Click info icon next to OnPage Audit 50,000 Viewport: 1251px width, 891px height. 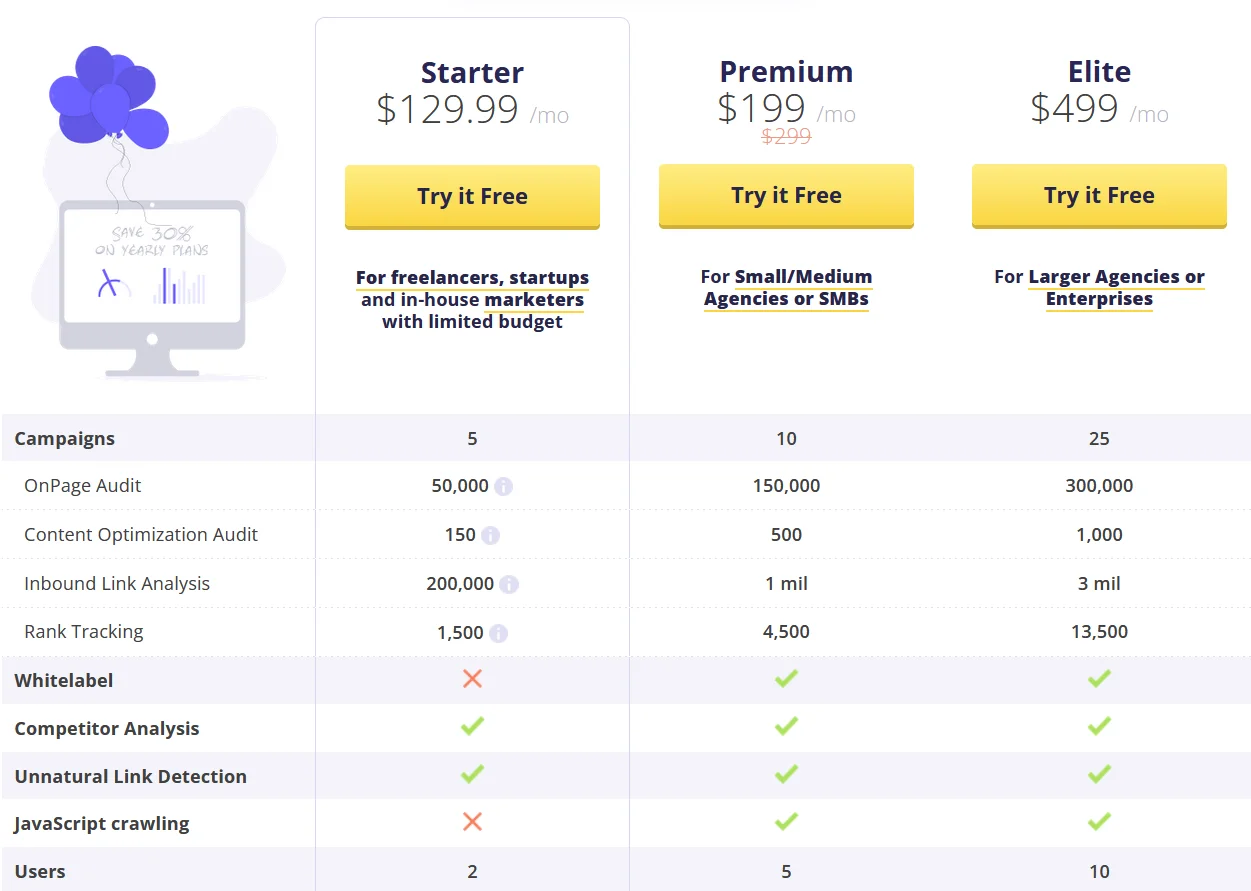click(503, 487)
